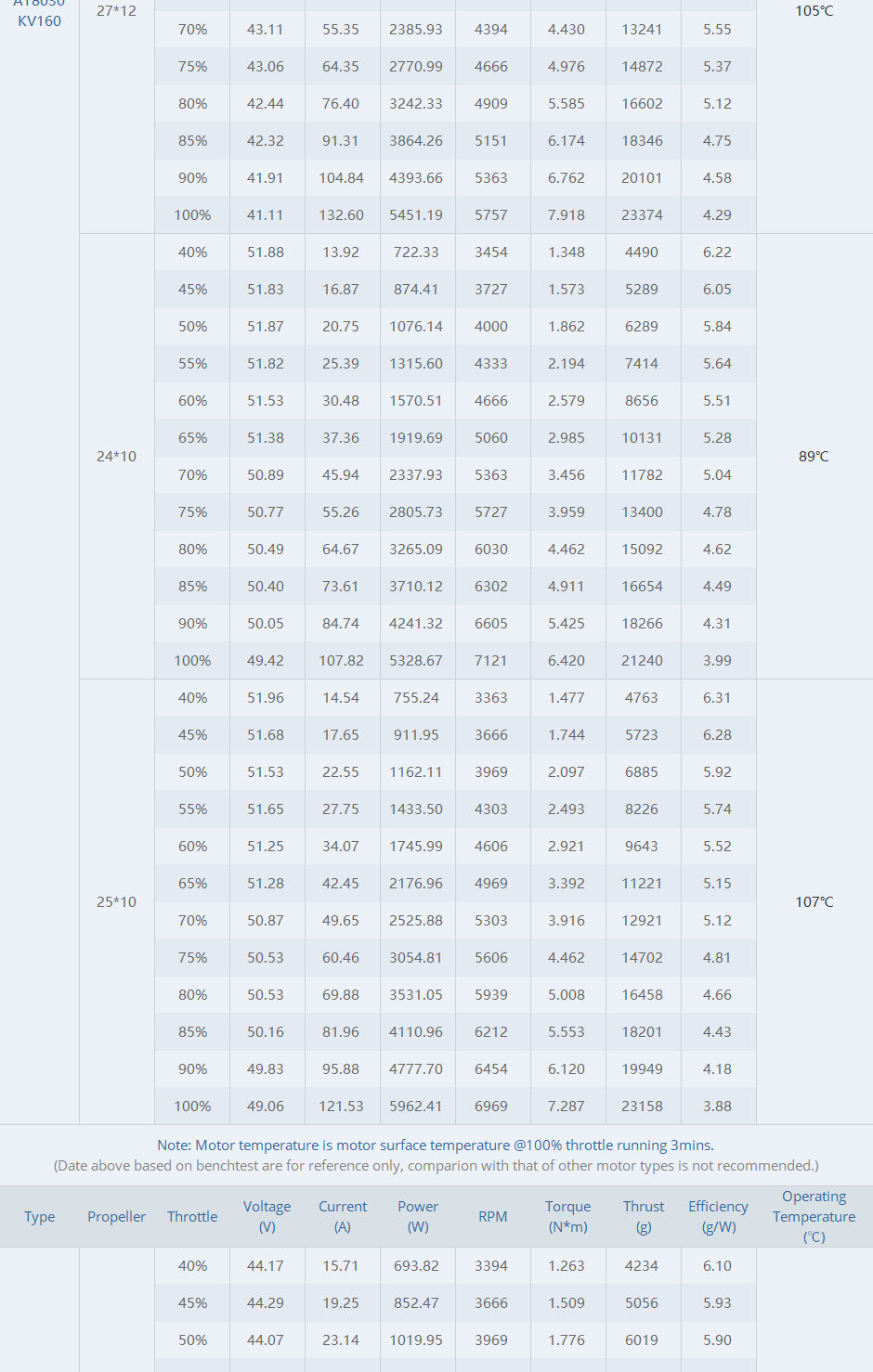Screen dimensions: 873x1372
Task: Click the Operating Temperature column header
Action: 814,1216
